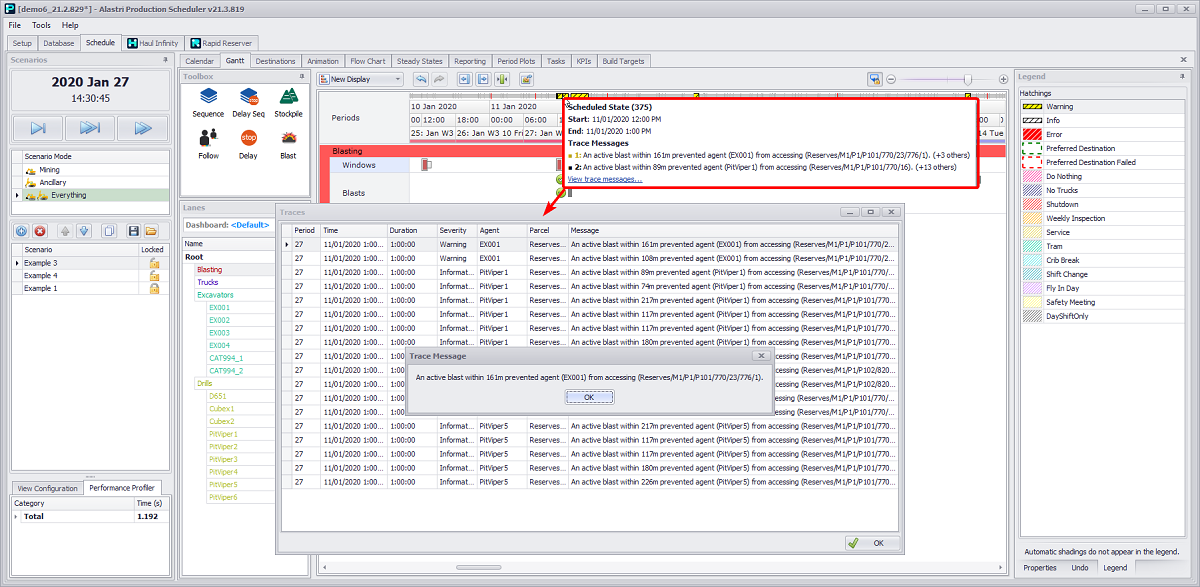Select Traces row mentioning 74m blast
Screen dimensions: 1200x587
(589, 285)
